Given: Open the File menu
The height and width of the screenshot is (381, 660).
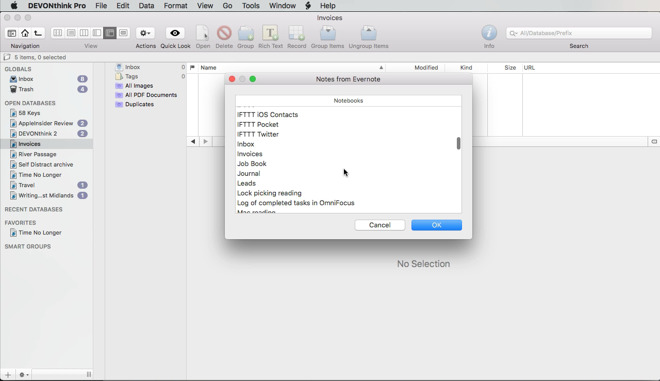Looking at the screenshot, I should (x=101, y=5).
